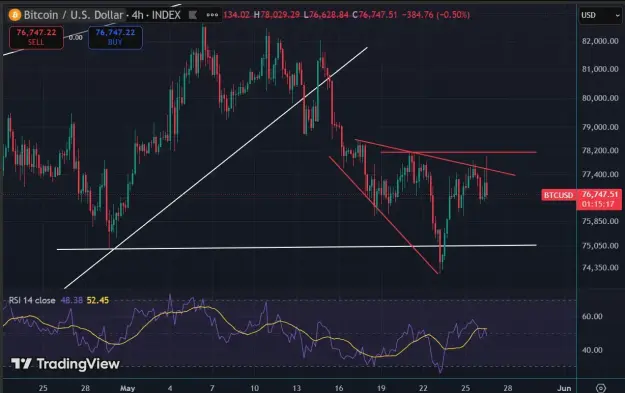Click the close value C76,747.51 in legend
This screenshot has height=393, width=625.
point(375,15)
